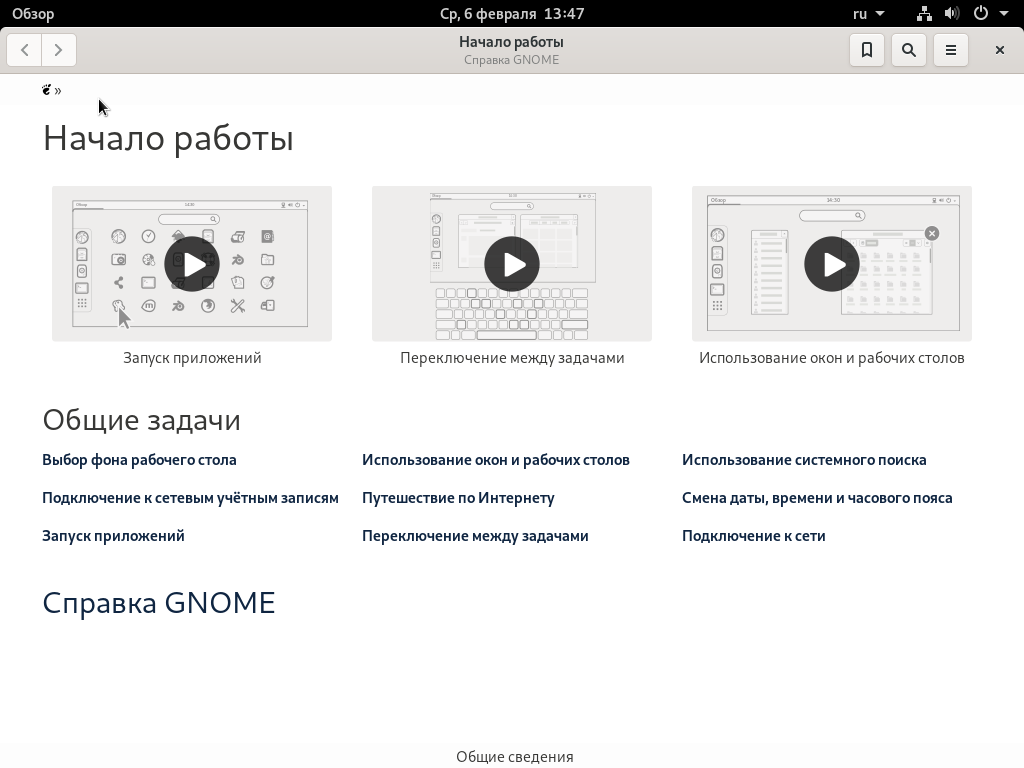Go forward using the right arrow button

coord(59,50)
